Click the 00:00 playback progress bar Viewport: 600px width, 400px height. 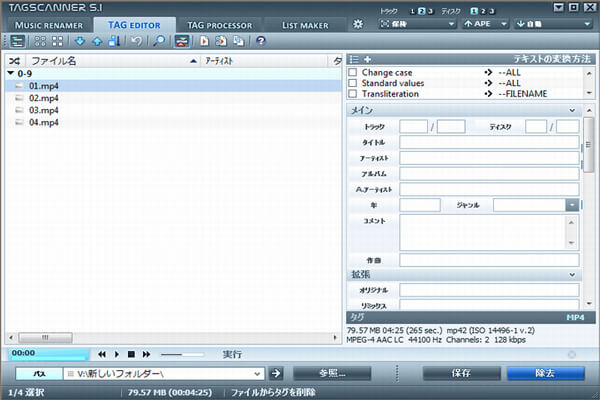(49, 354)
